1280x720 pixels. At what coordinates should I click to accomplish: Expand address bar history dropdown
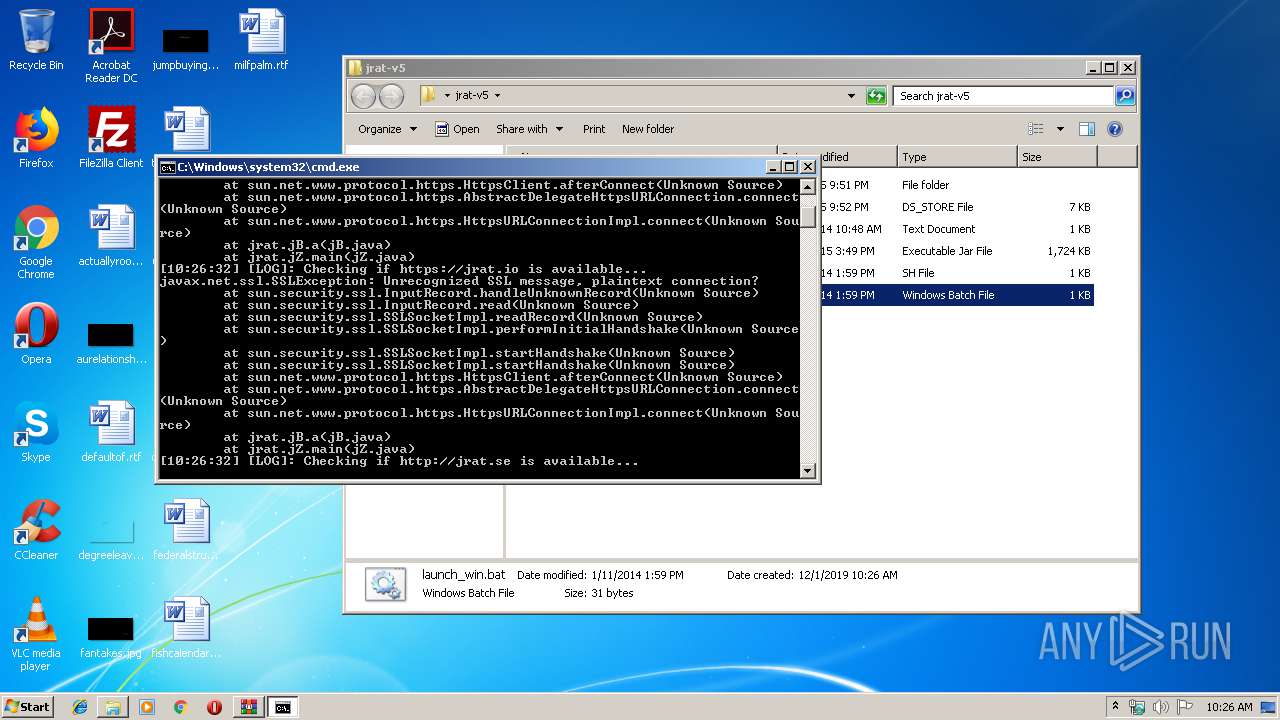pos(851,96)
